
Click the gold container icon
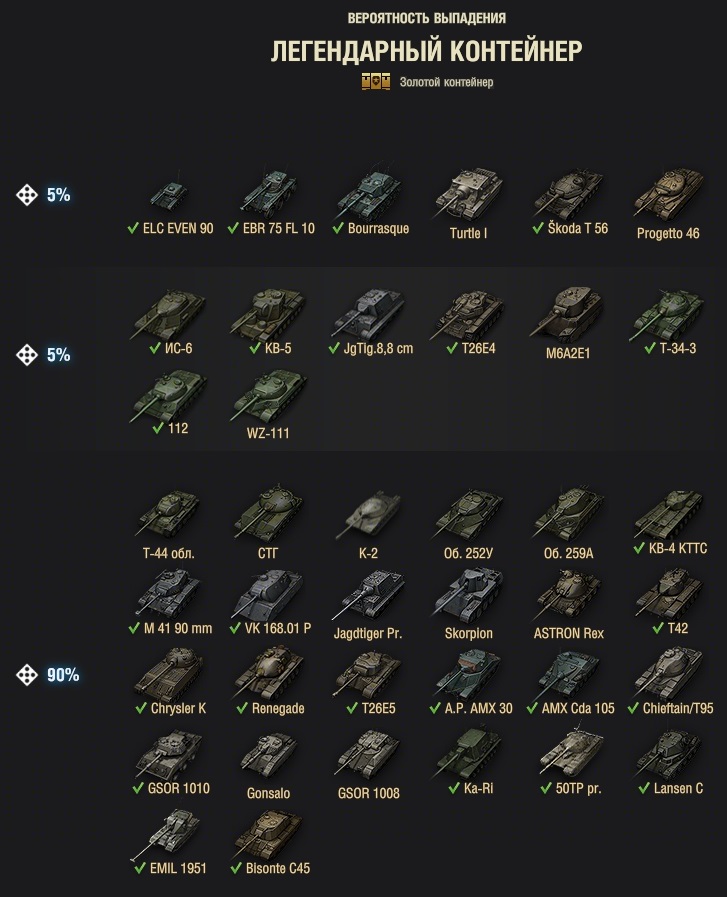[x=376, y=82]
